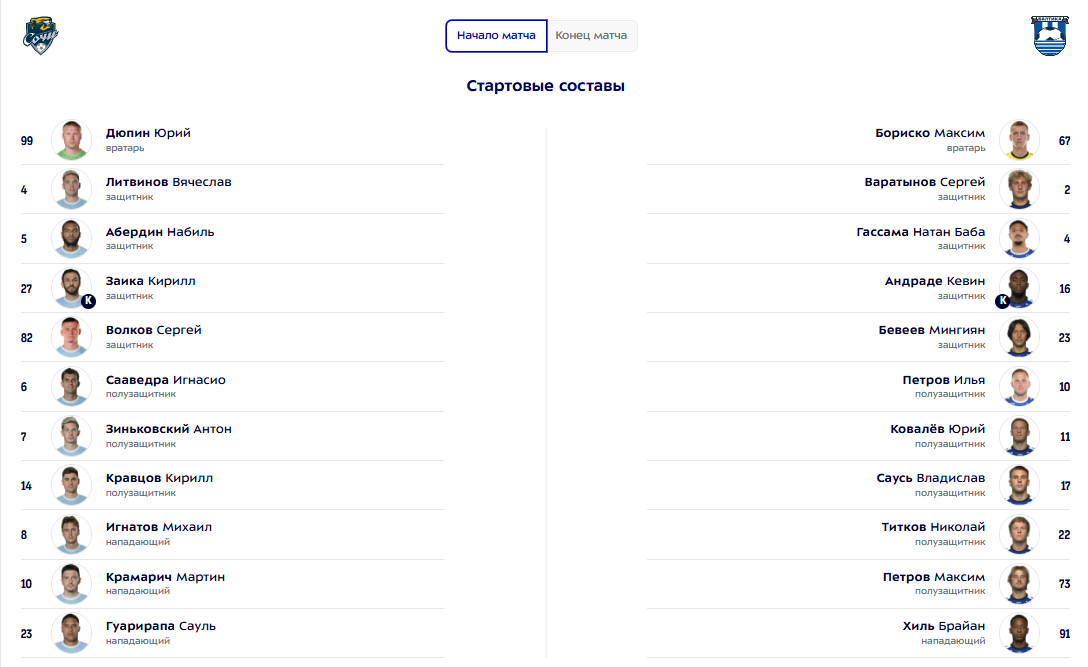The height and width of the screenshot is (667, 1088).
Task: Switch to the Начало матча tab
Action: coord(496,35)
